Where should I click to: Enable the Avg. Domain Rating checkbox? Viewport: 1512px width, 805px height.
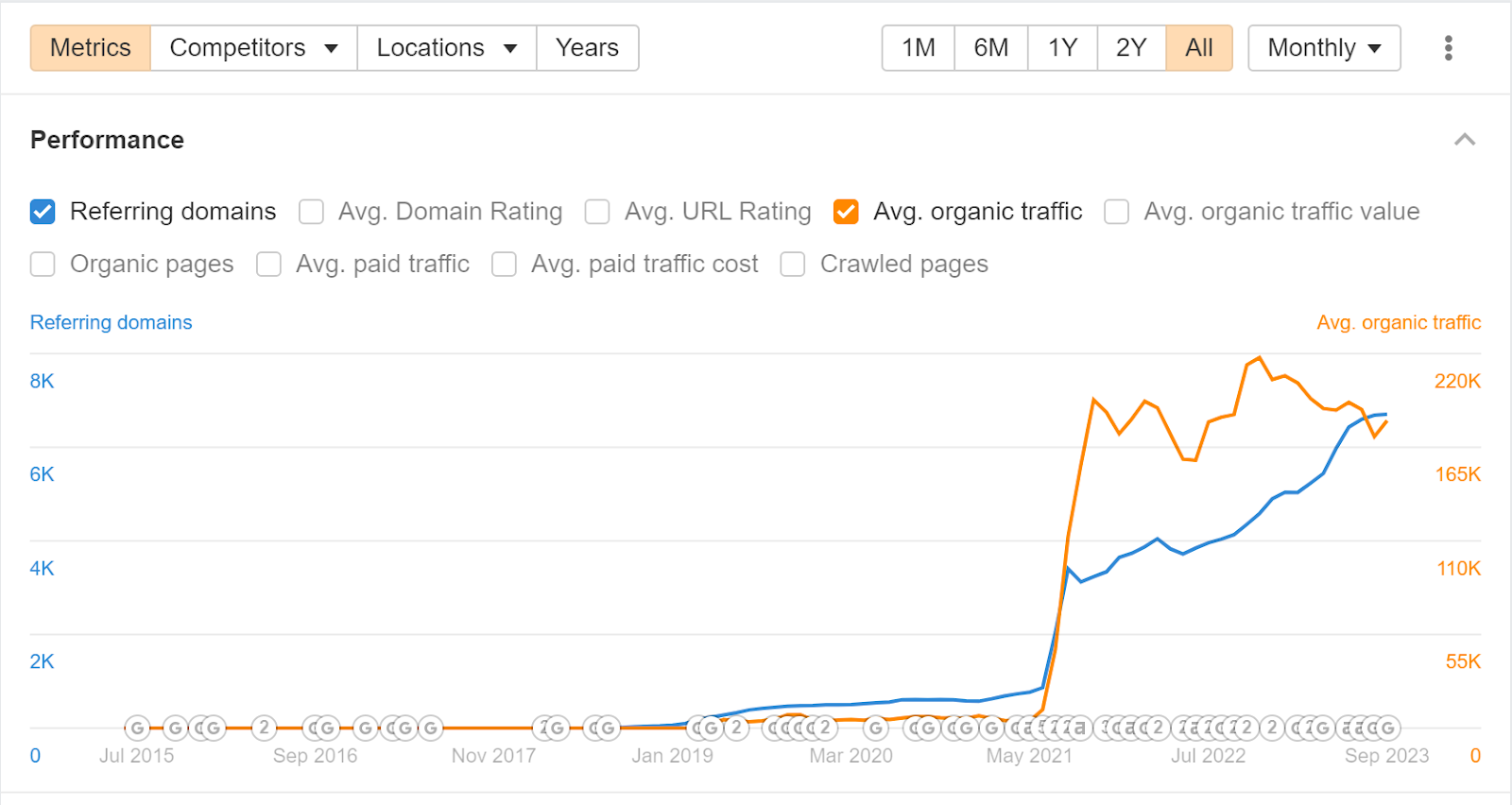[x=311, y=212]
